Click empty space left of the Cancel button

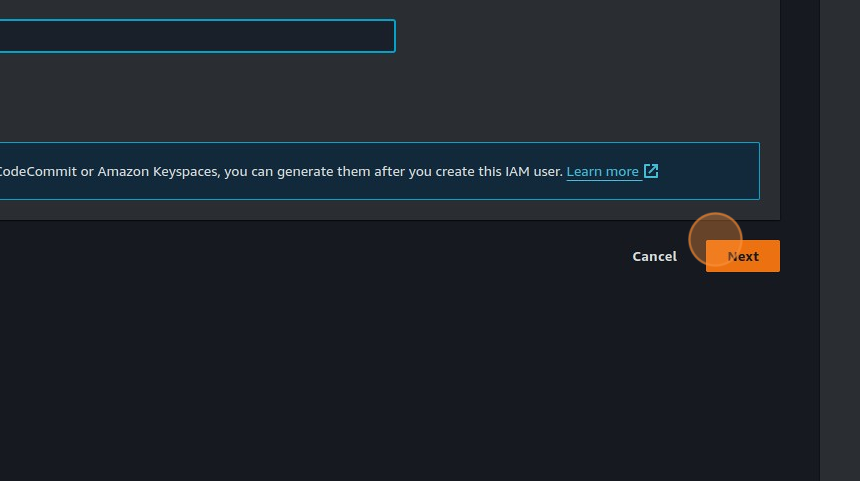400,256
